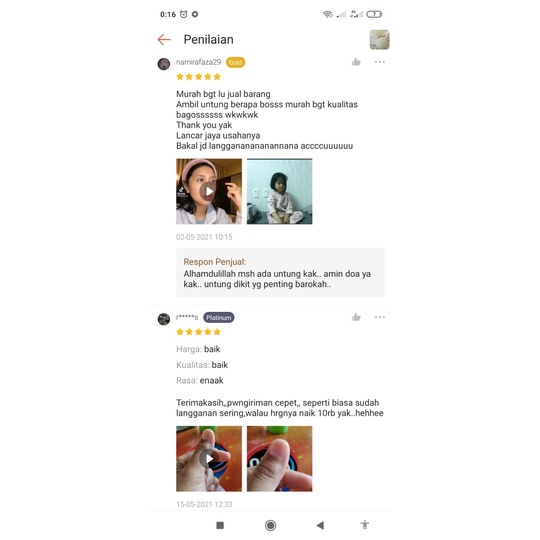Tap the back arrow beside Penilaian
This screenshot has width=540, height=540.
click(164, 40)
